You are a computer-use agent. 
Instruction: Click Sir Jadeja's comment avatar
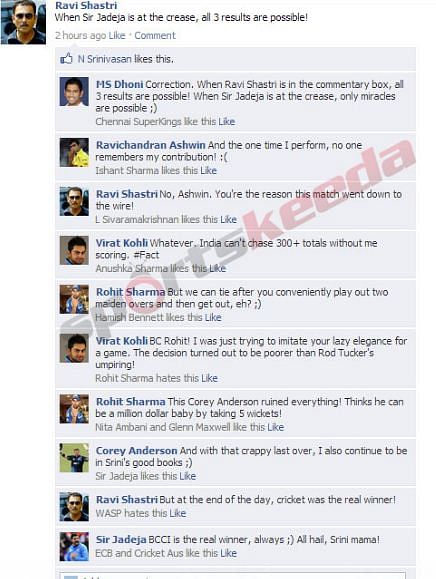(x=74, y=547)
